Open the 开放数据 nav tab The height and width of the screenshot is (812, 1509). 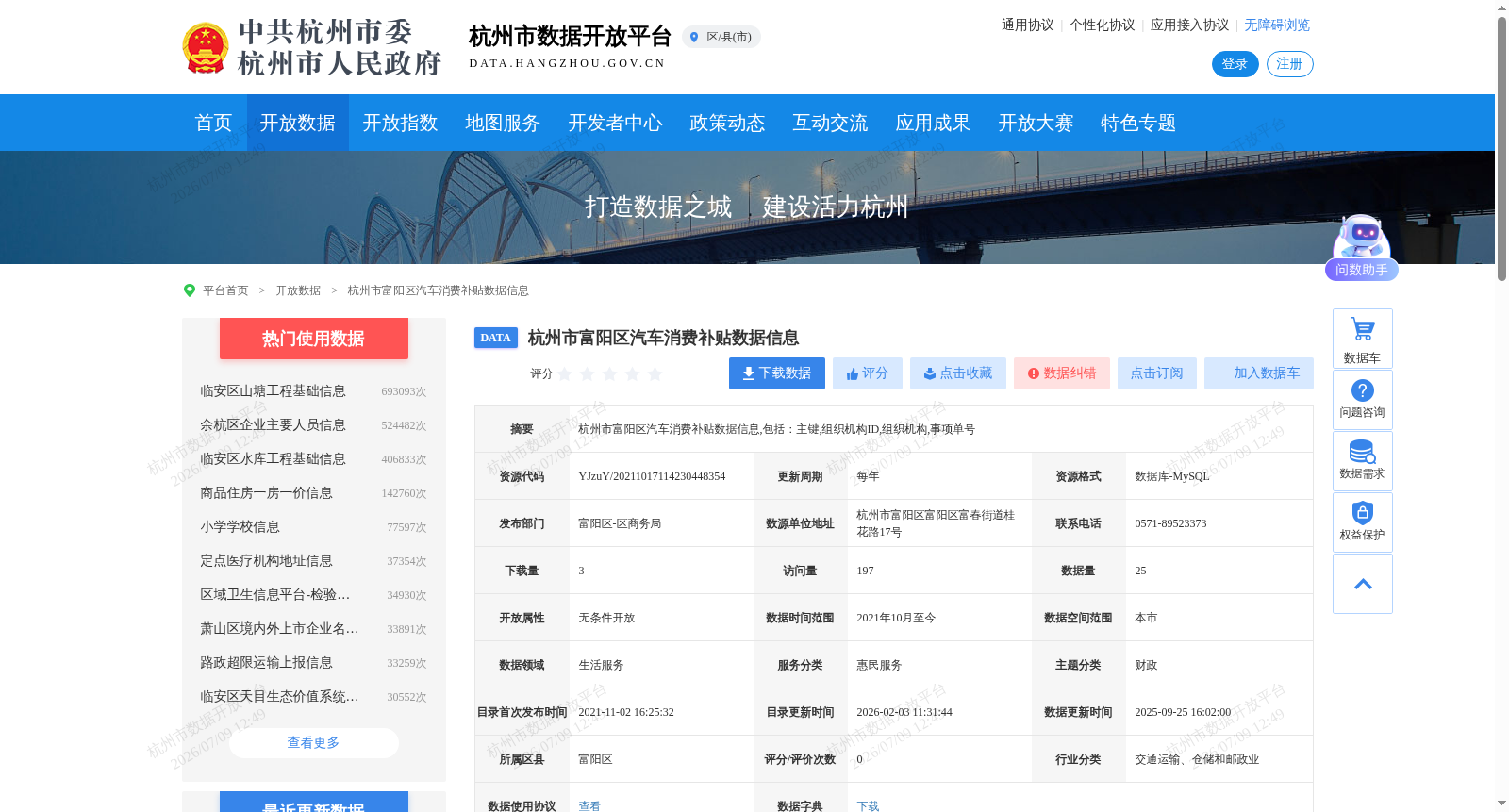coord(298,123)
